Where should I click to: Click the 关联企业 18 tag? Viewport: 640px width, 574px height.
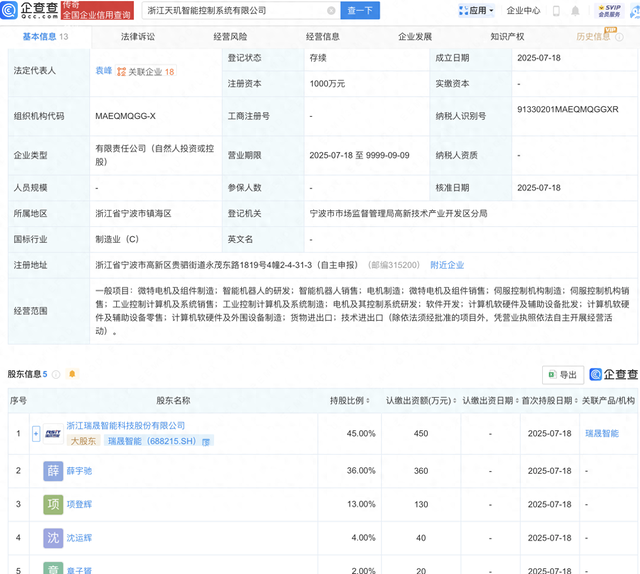(146, 72)
